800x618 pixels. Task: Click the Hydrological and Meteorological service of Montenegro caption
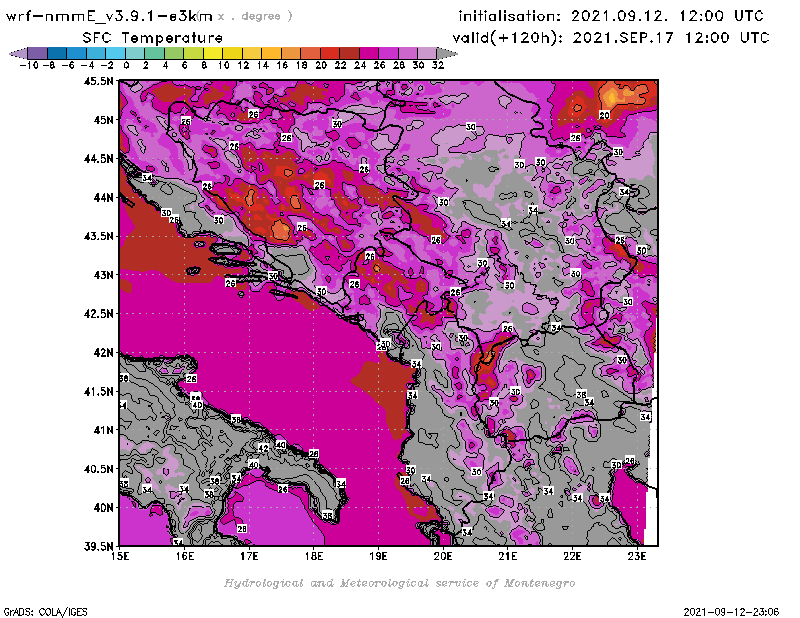399,583
